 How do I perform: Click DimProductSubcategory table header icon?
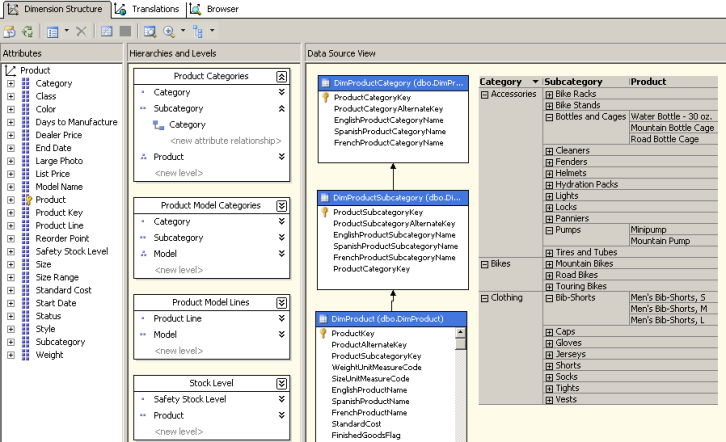[x=325, y=198]
